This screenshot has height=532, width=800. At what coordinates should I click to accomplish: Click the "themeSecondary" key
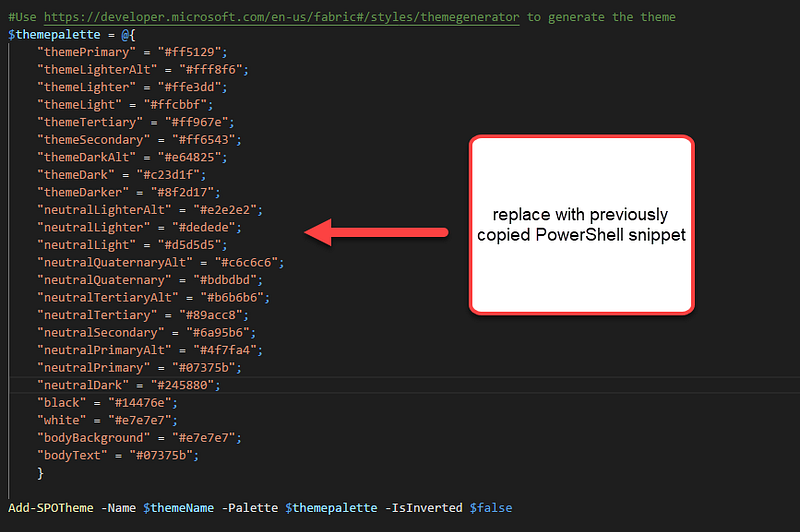point(94,140)
